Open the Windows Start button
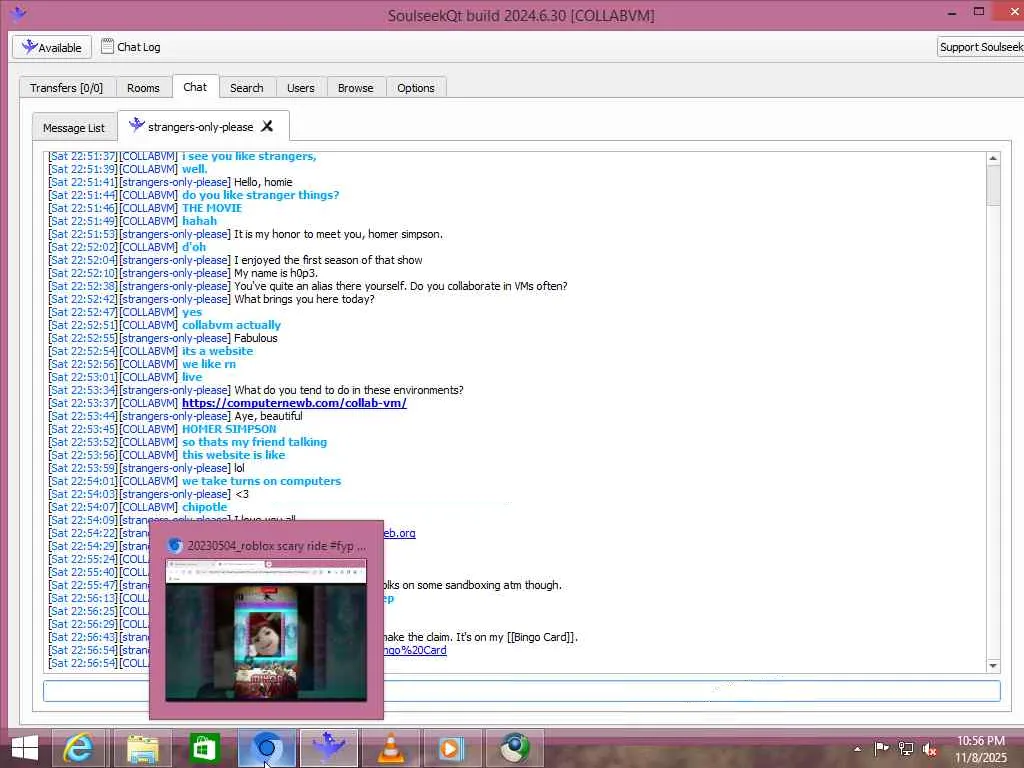The image size is (1024, 768). (25, 748)
